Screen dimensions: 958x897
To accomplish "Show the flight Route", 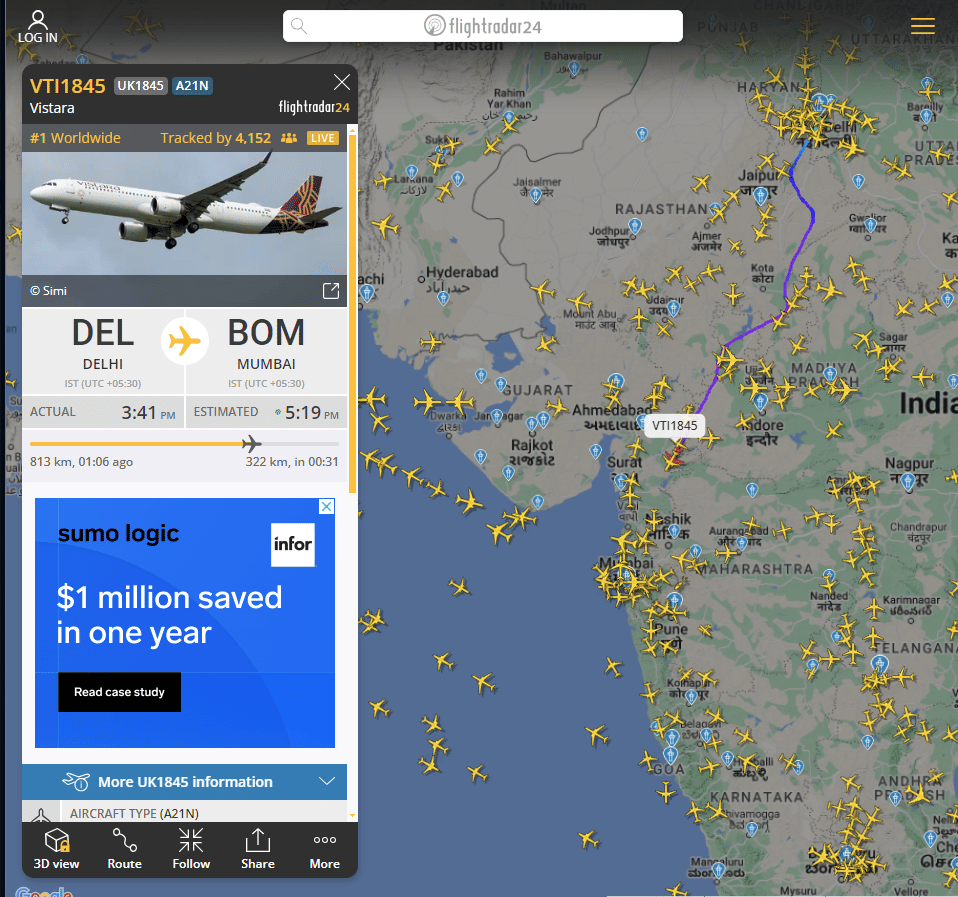I will (125, 849).
